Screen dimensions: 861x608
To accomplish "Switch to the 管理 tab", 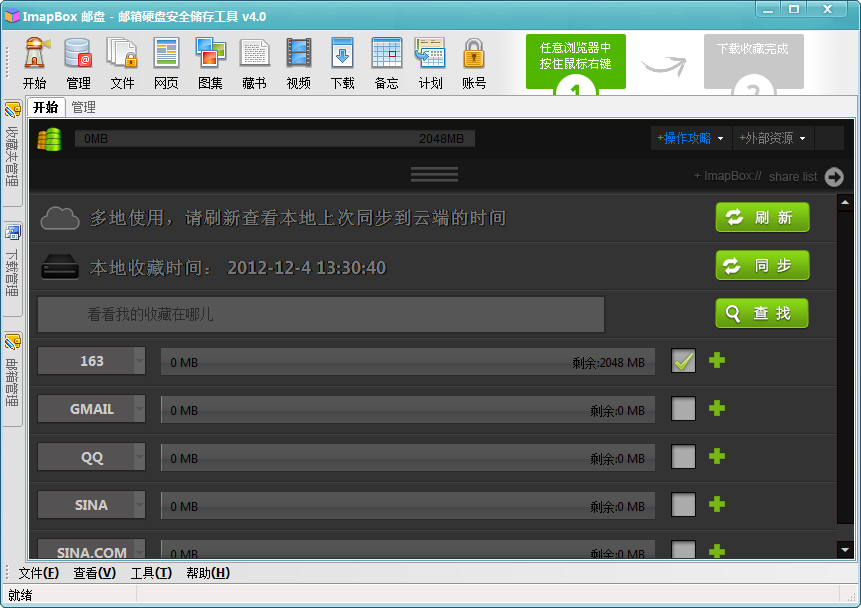I will [84, 106].
